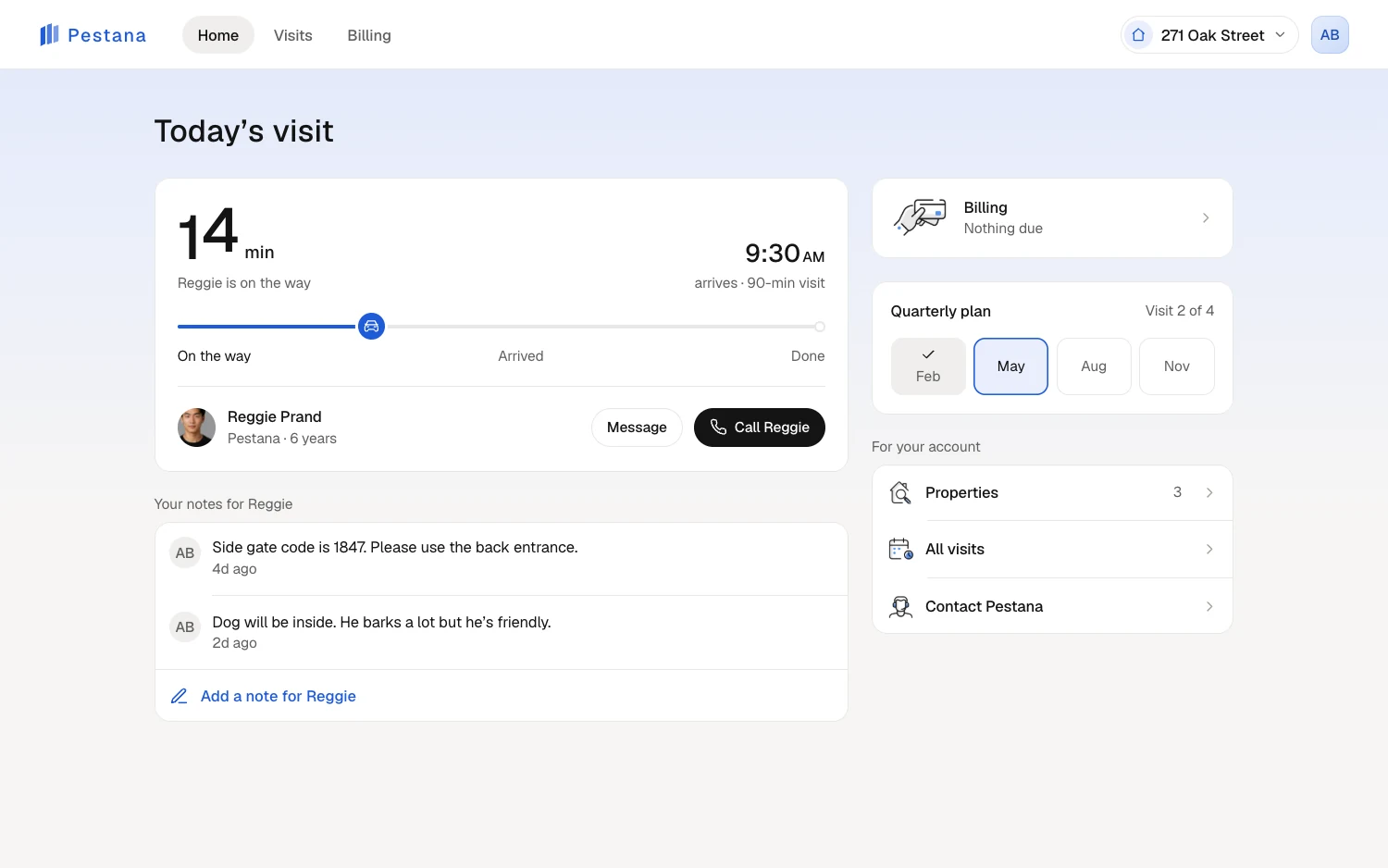Click the Call Reggie button
Viewport: 1388px width, 868px height.
tap(760, 428)
